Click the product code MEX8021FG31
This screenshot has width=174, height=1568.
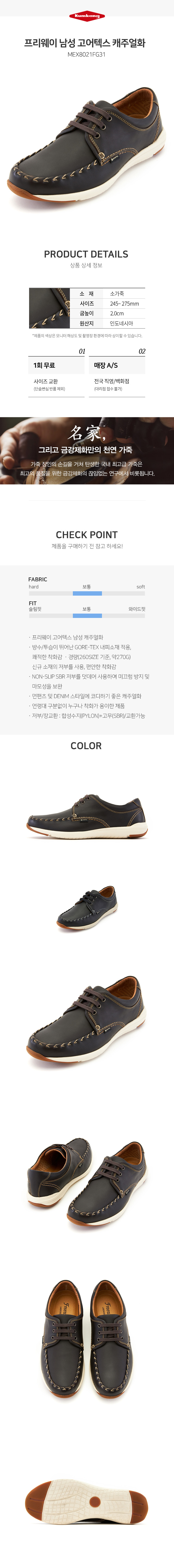click(x=86, y=54)
